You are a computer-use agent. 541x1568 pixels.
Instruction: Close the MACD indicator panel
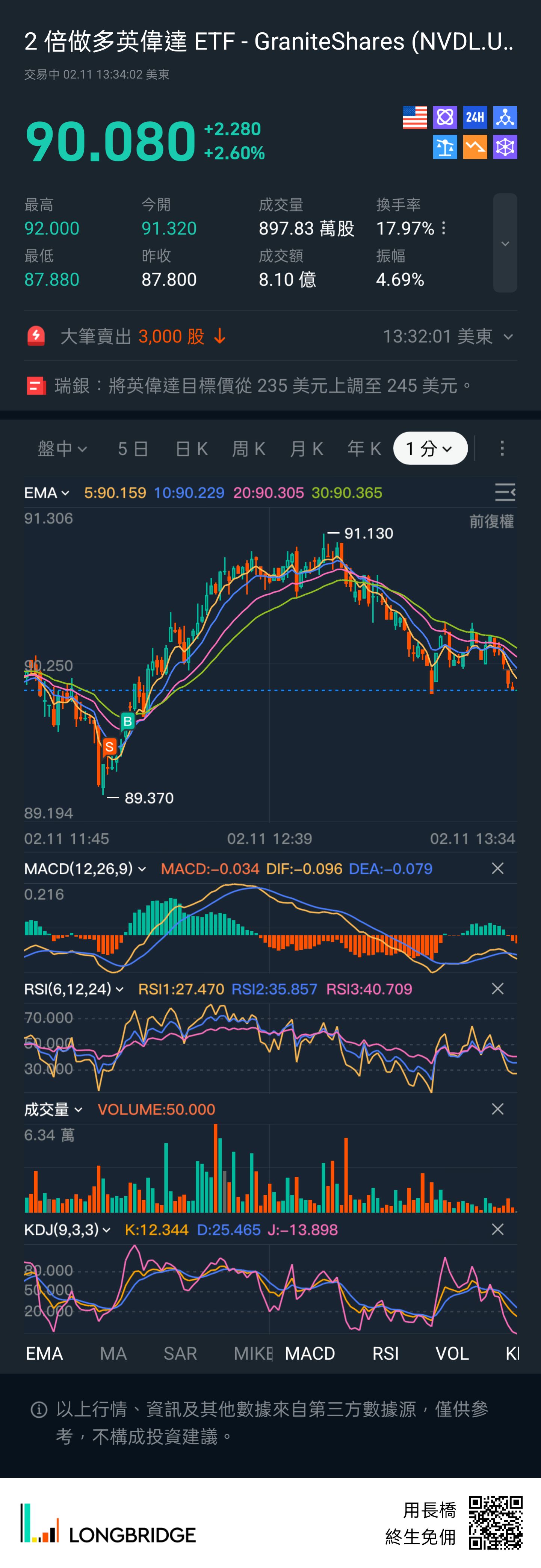click(497, 868)
